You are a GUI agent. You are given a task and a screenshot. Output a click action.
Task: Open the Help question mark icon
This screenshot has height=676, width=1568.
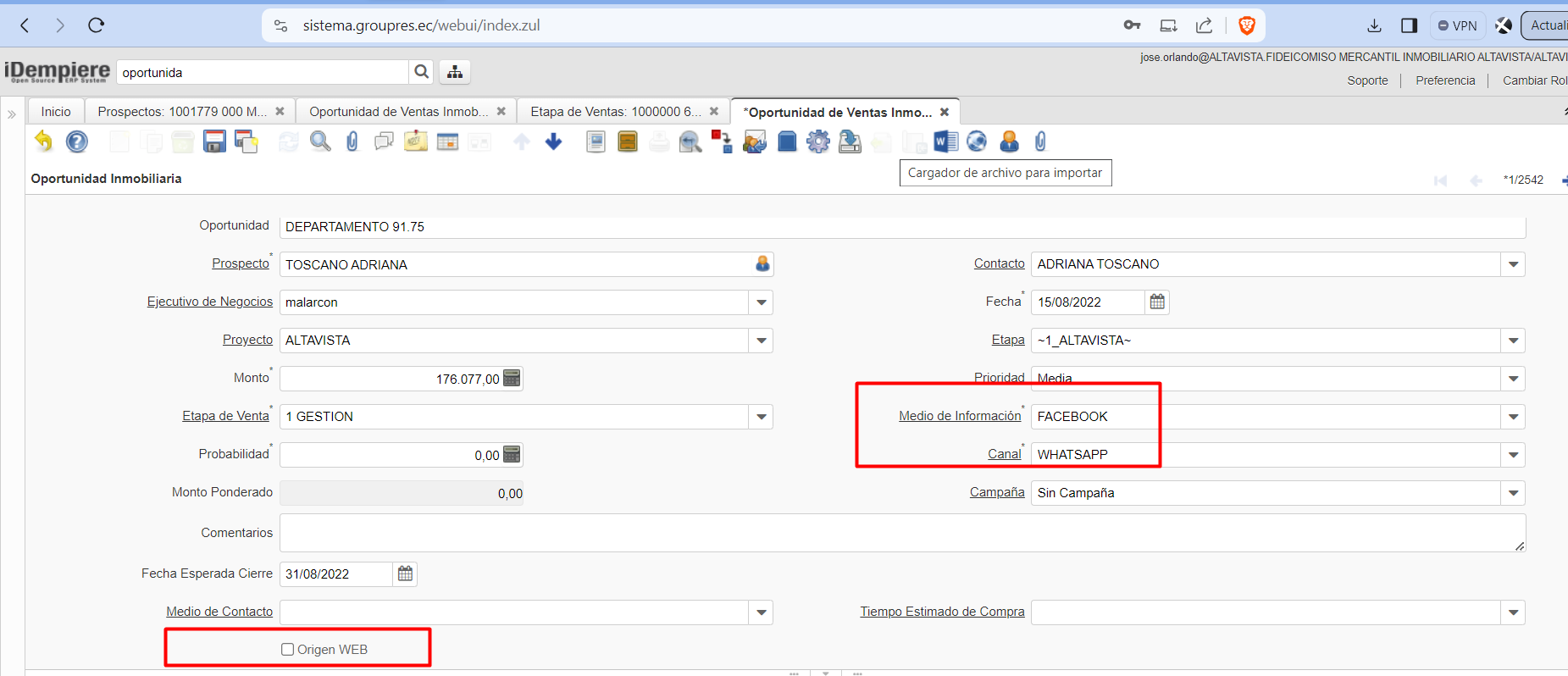point(77,141)
